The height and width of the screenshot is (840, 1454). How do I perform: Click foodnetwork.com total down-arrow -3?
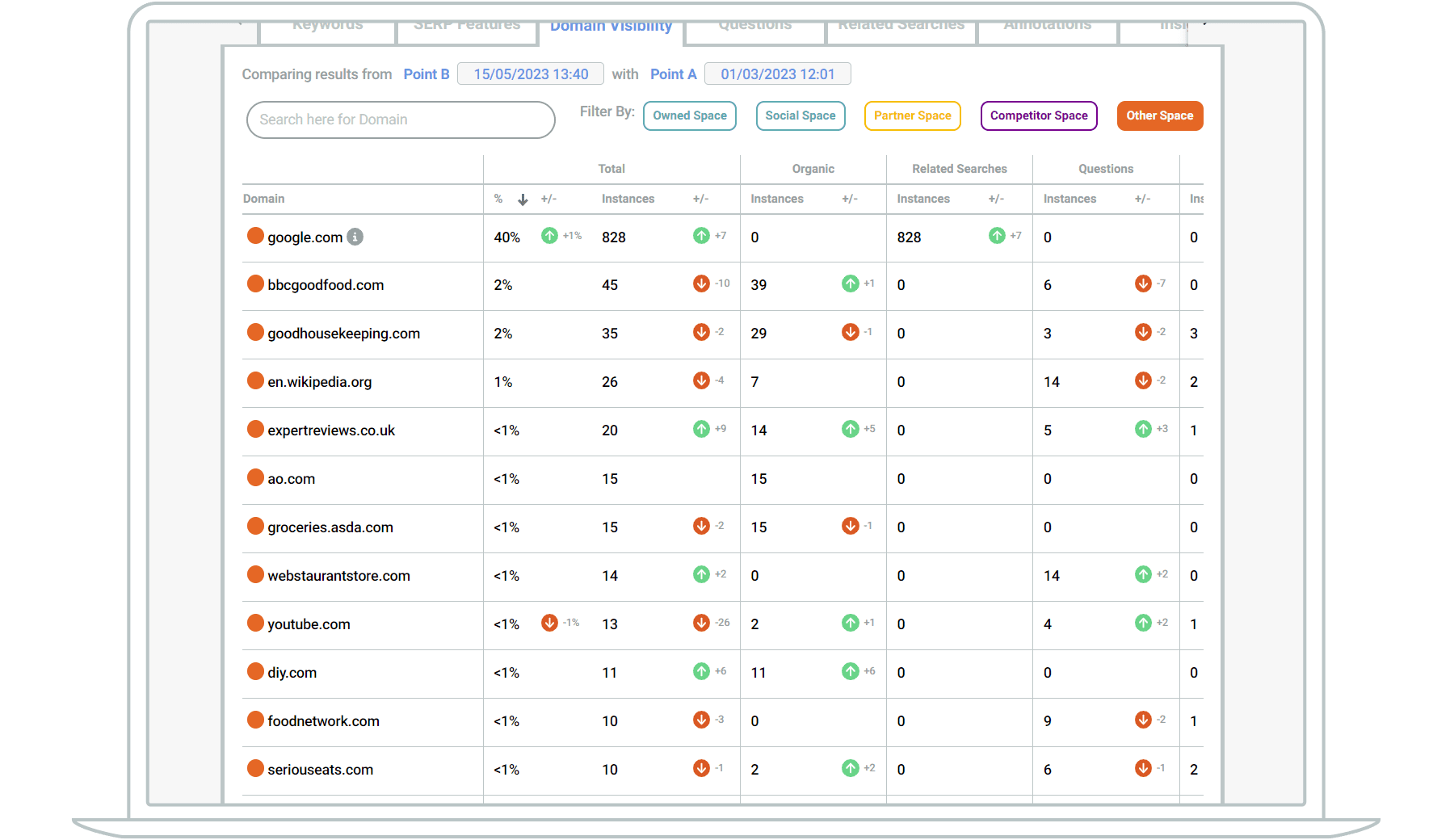[x=701, y=720]
